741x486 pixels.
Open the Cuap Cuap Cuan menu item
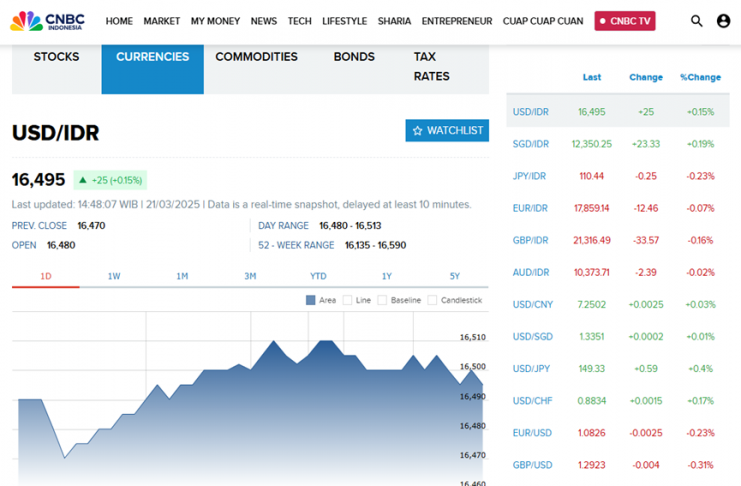pos(543,21)
